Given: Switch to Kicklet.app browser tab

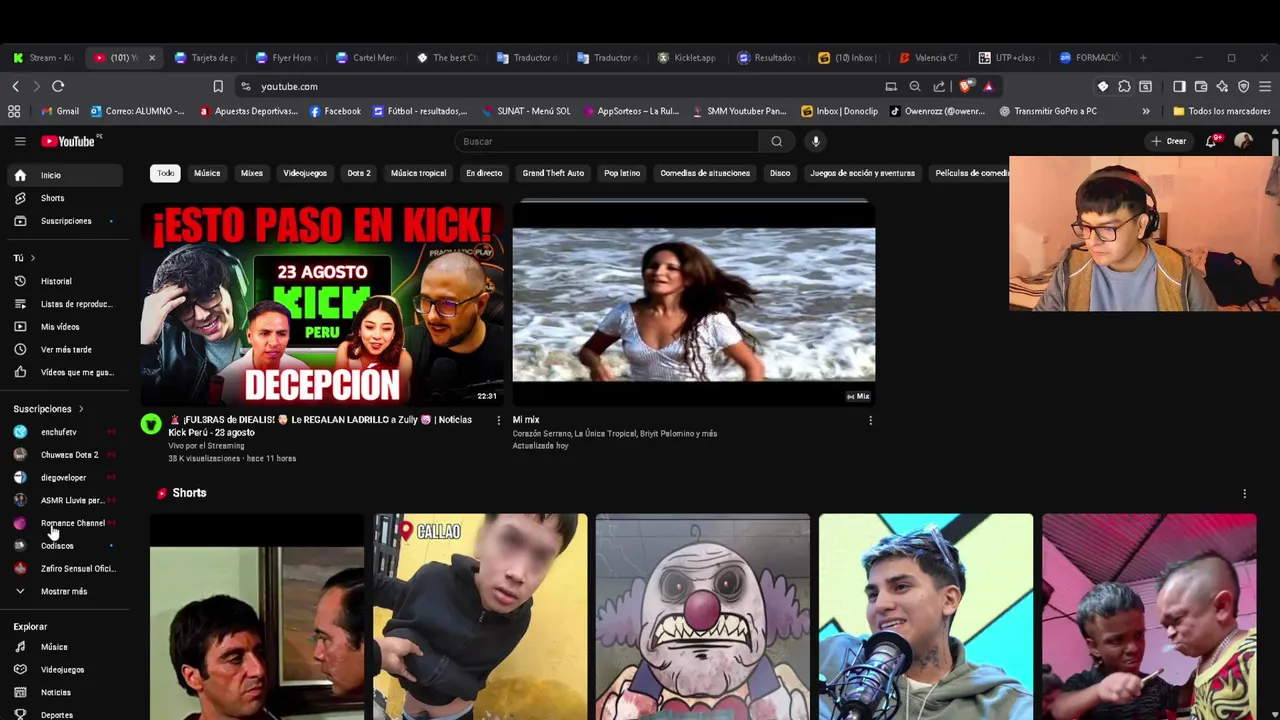Looking at the screenshot, I should pos(687,58).
